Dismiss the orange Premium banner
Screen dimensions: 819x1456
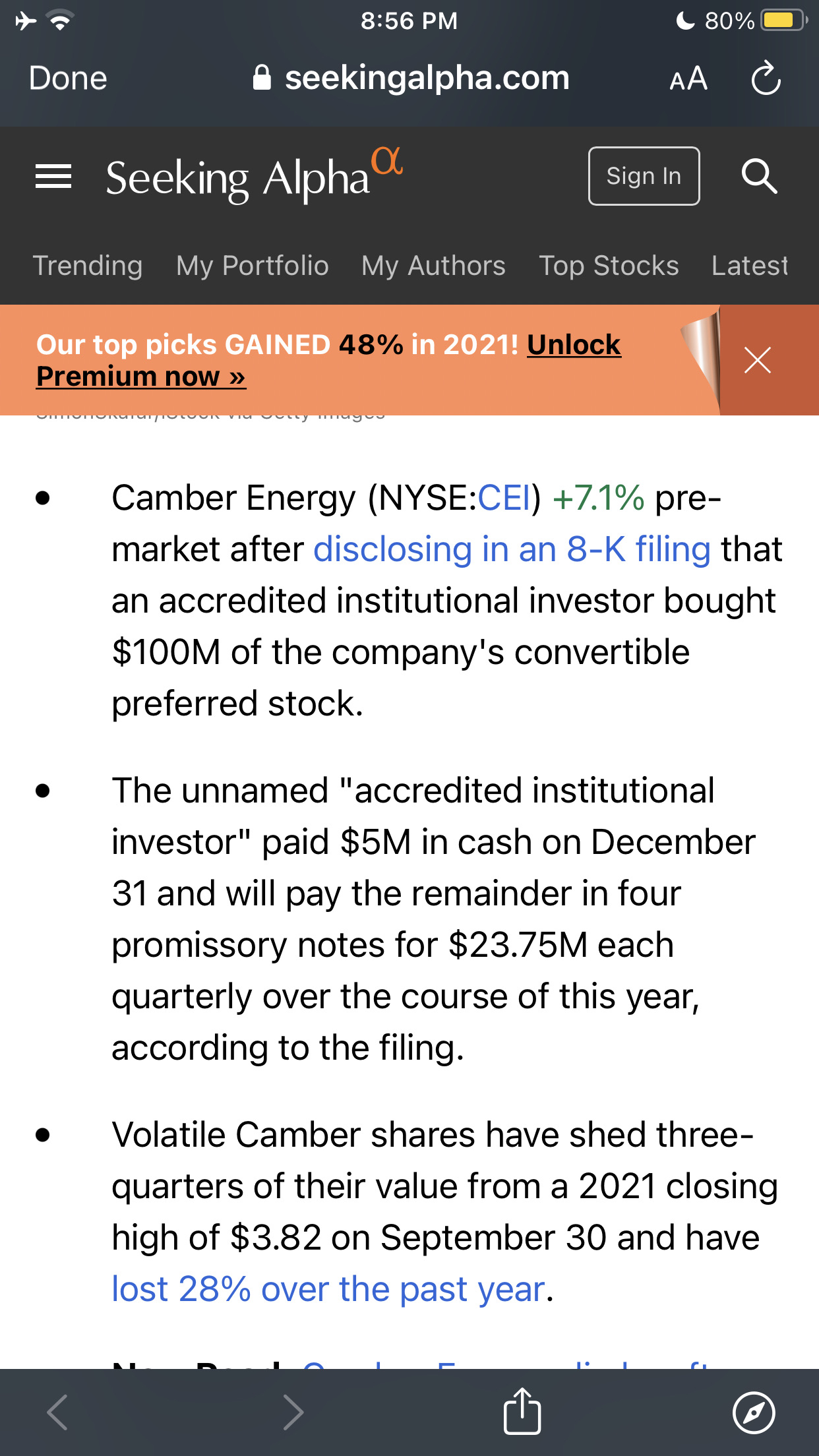[x=757, y=360]
